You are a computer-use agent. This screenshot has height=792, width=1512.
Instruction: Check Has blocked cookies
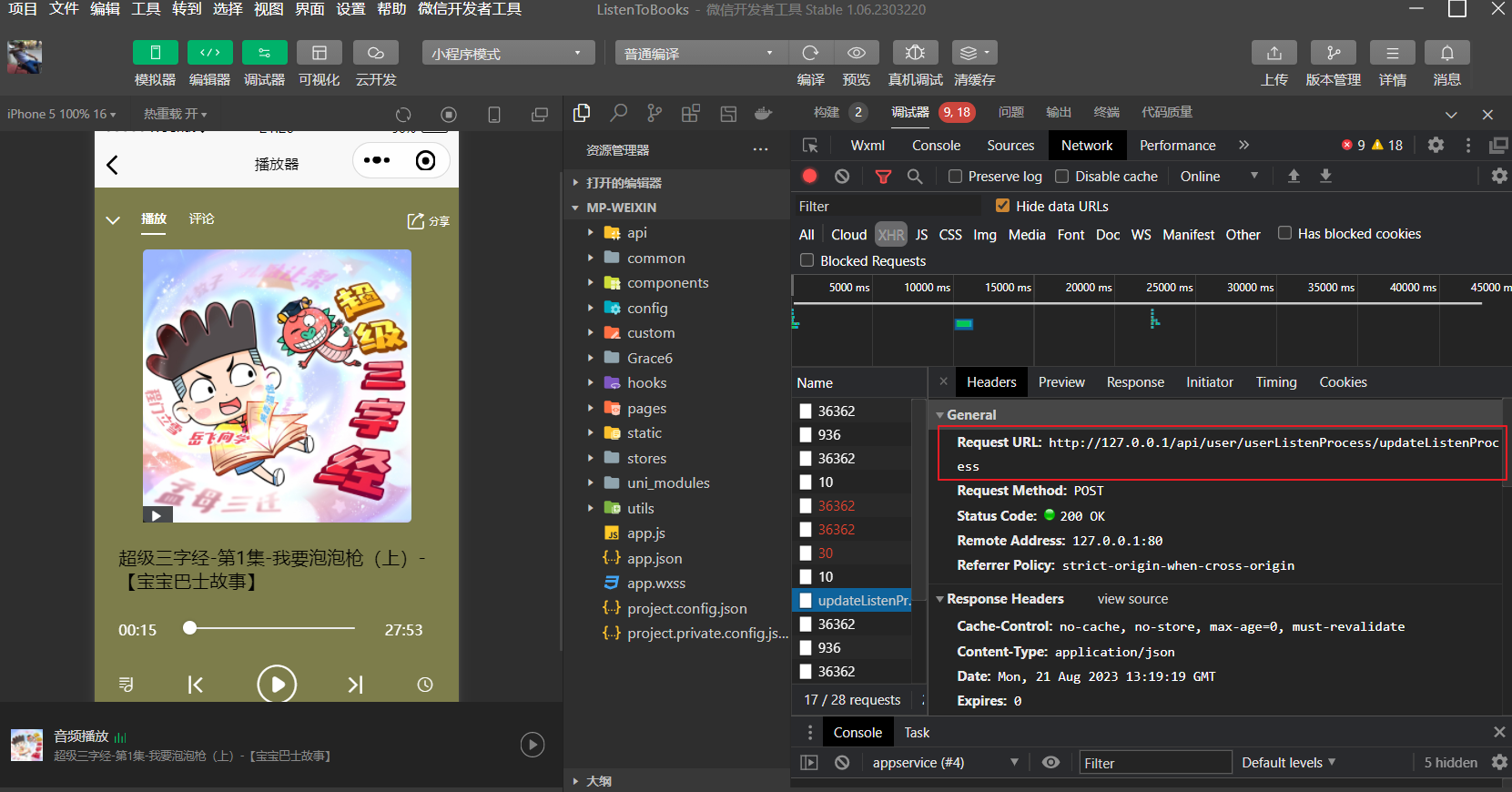(x=1284, y=233)
